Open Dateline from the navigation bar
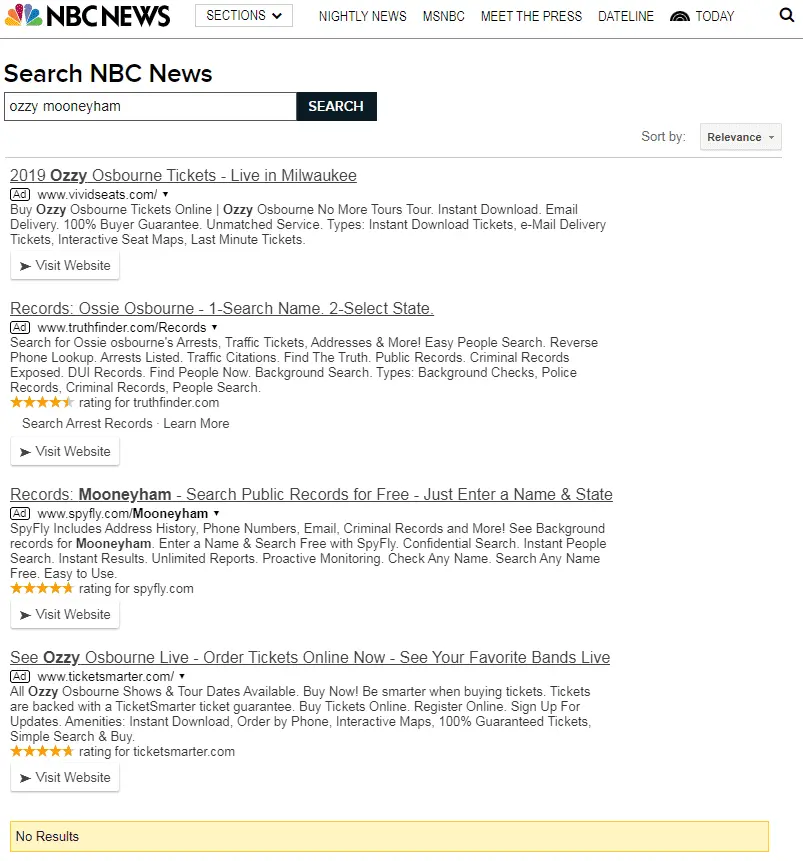This screenshot has width=803, height=861. 626,16
